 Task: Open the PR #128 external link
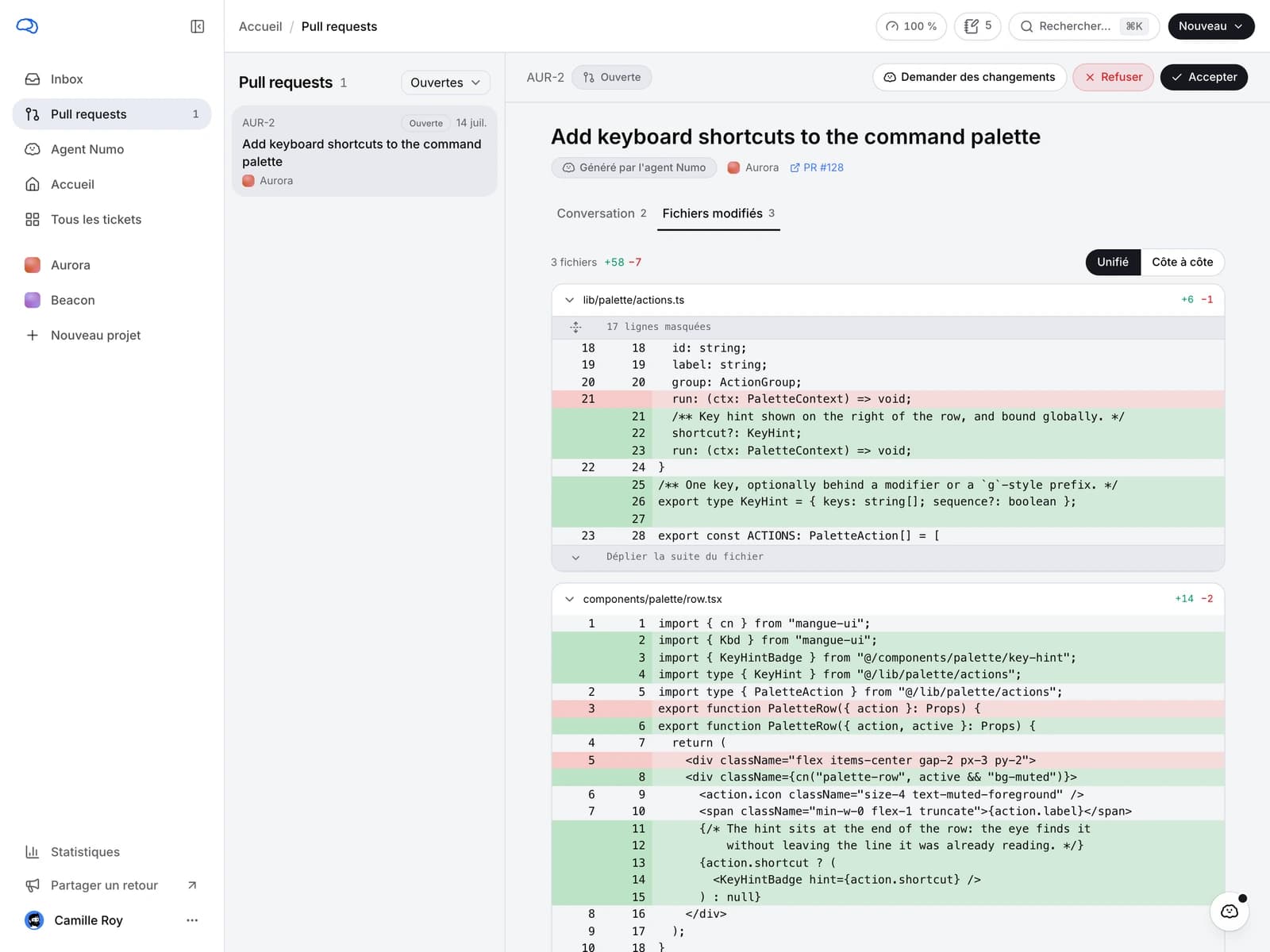pyautogui.click(x=817, y=167)
